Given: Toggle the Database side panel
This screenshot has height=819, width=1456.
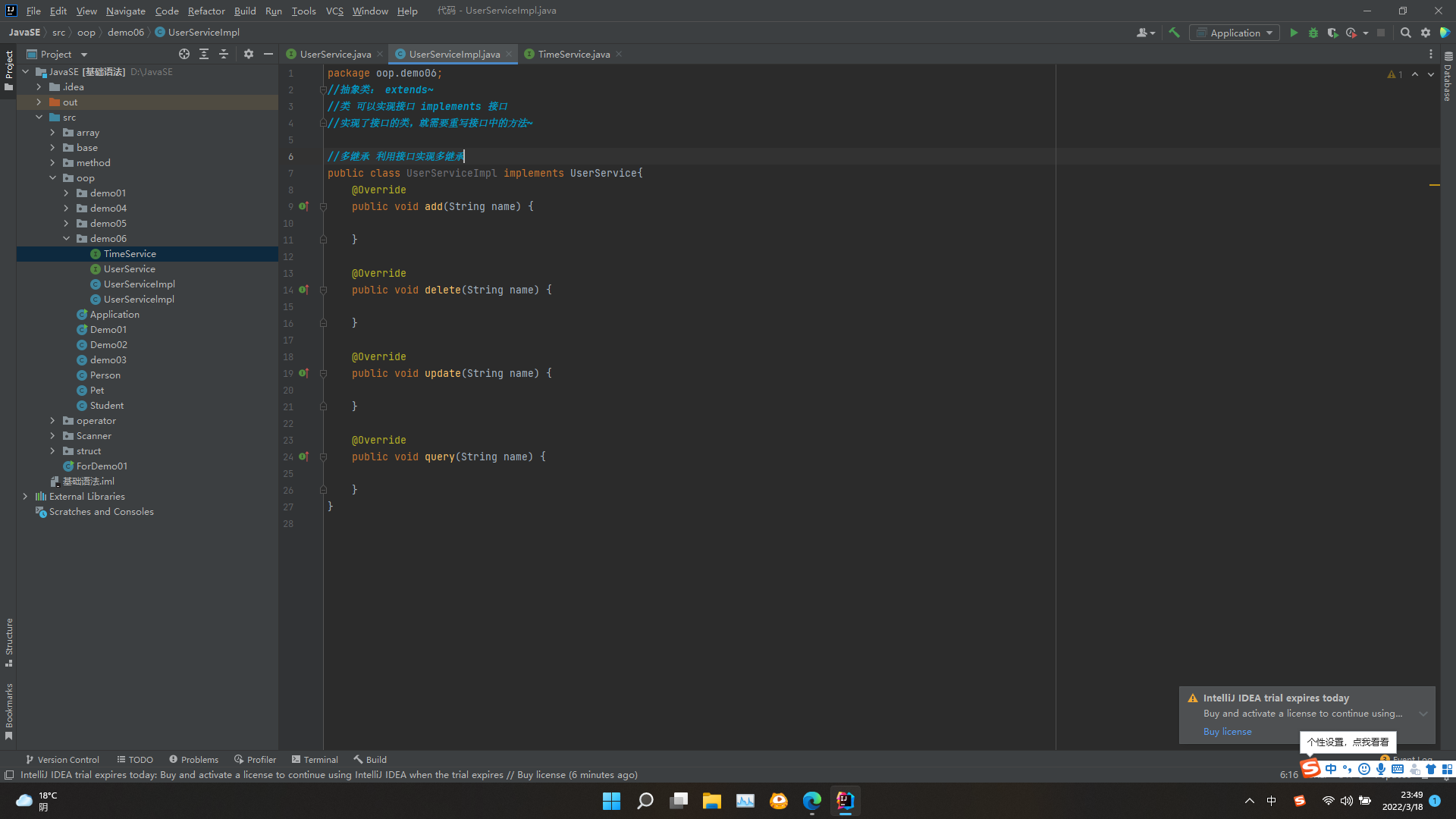Looking at the screenshot, I should tap(1448, 78).
